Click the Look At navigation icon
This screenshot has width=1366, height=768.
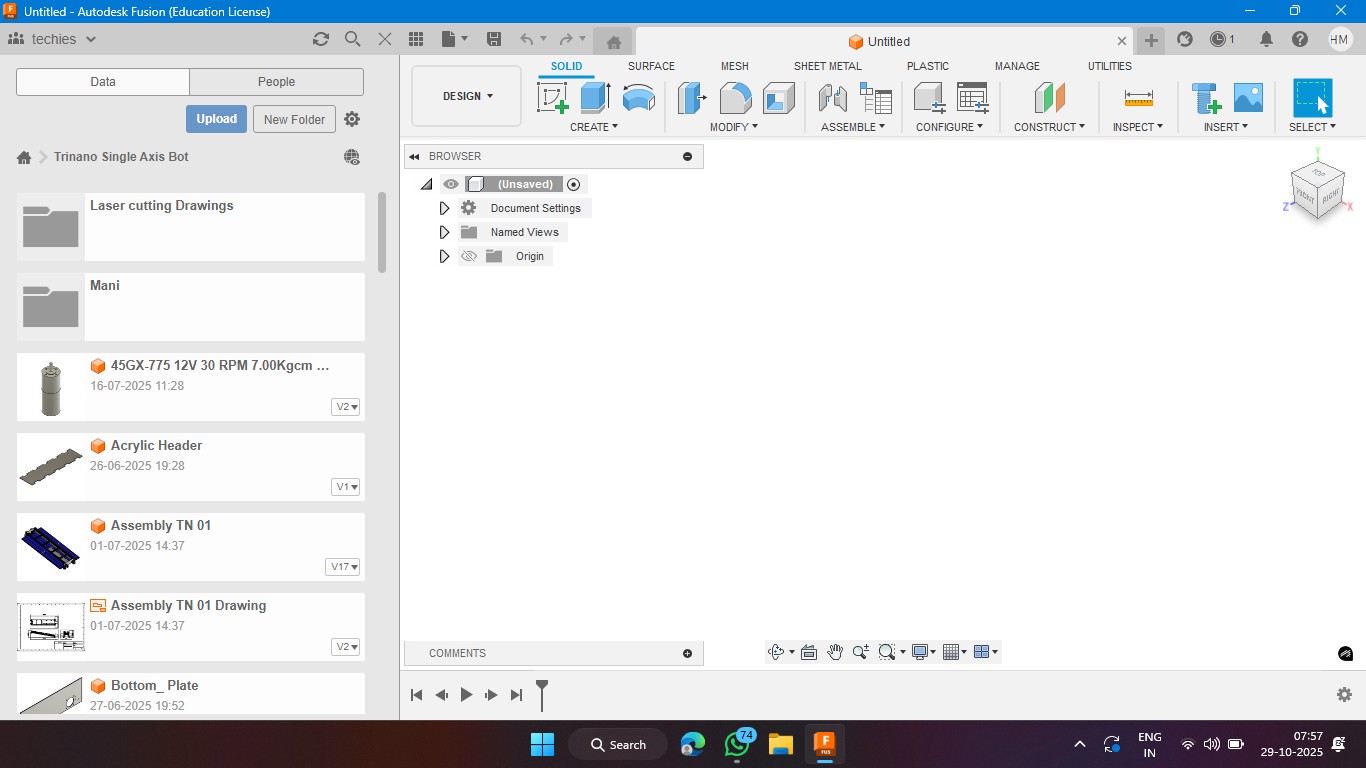(x=809, y=652)
